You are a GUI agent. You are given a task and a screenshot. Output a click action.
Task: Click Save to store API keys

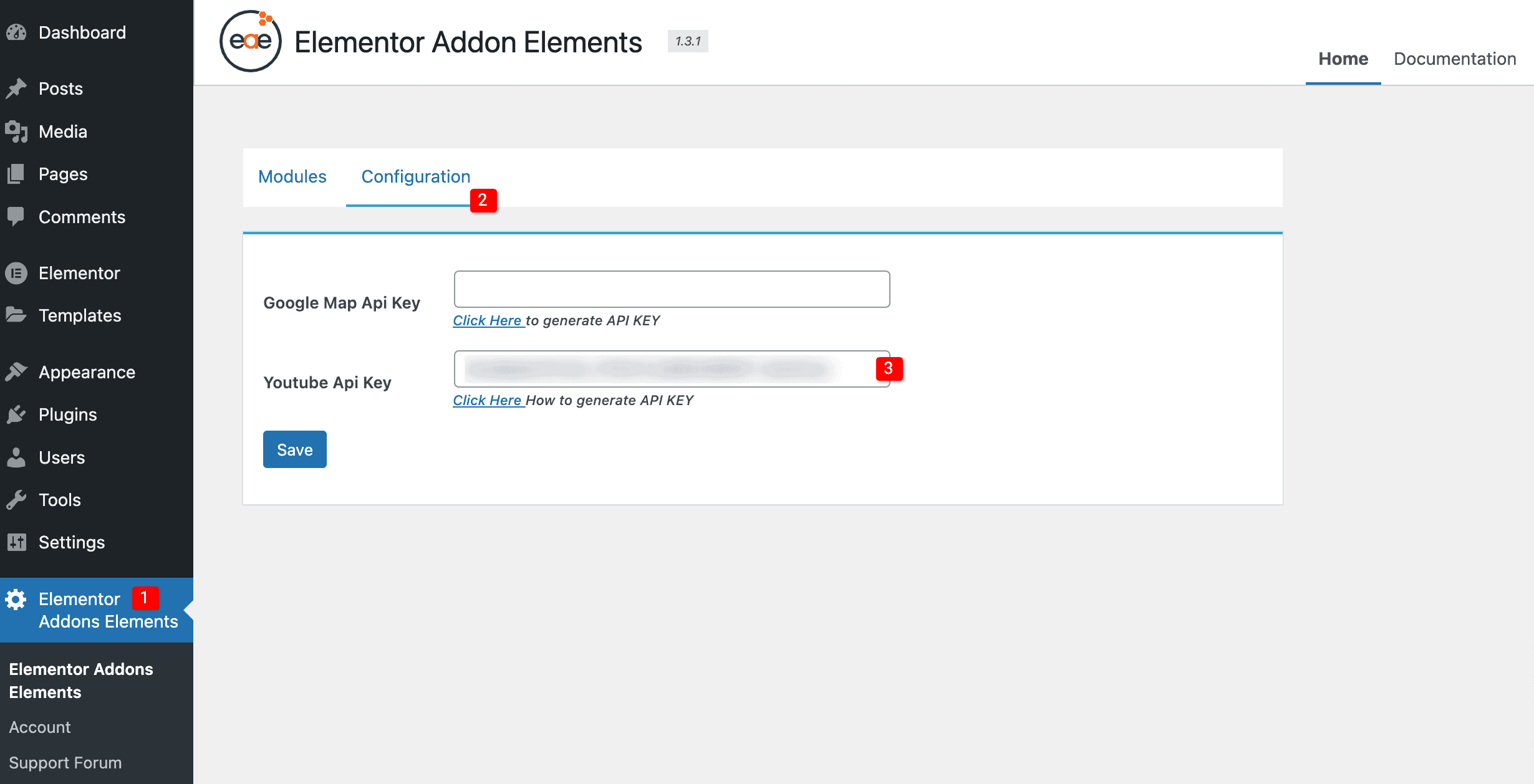[296, 449]
